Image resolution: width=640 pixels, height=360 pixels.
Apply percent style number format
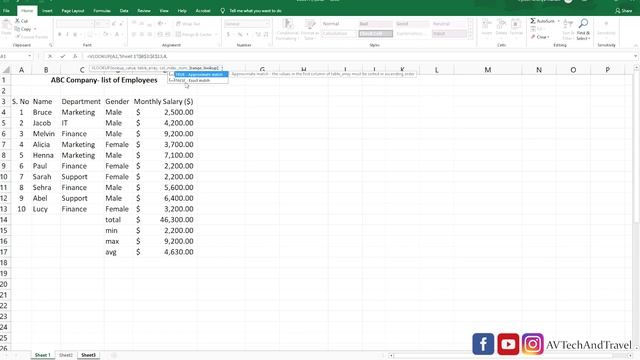(240, 35)
